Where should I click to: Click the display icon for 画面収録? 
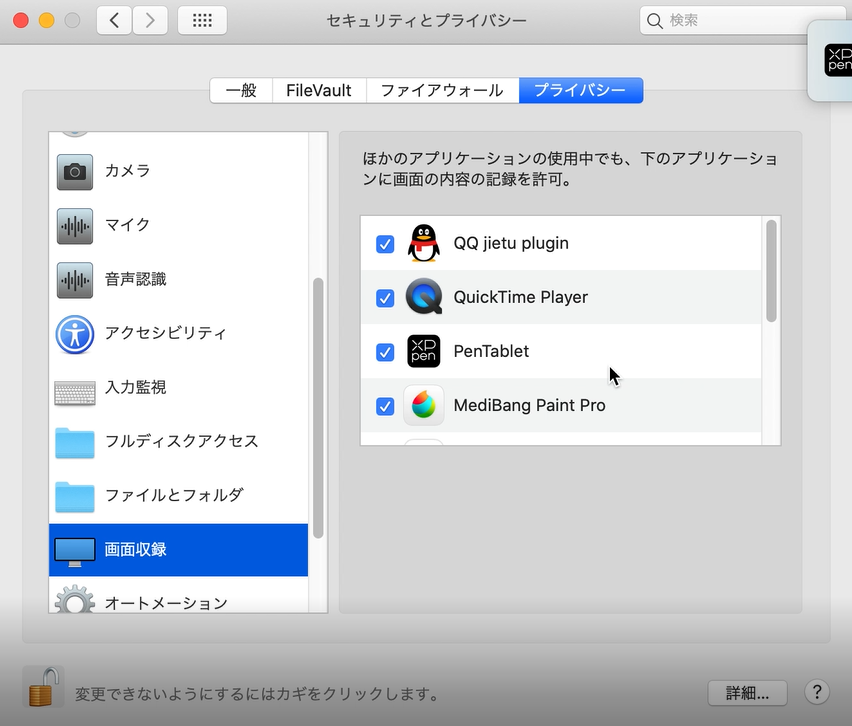pyautogui.click(x=75, y=552)
